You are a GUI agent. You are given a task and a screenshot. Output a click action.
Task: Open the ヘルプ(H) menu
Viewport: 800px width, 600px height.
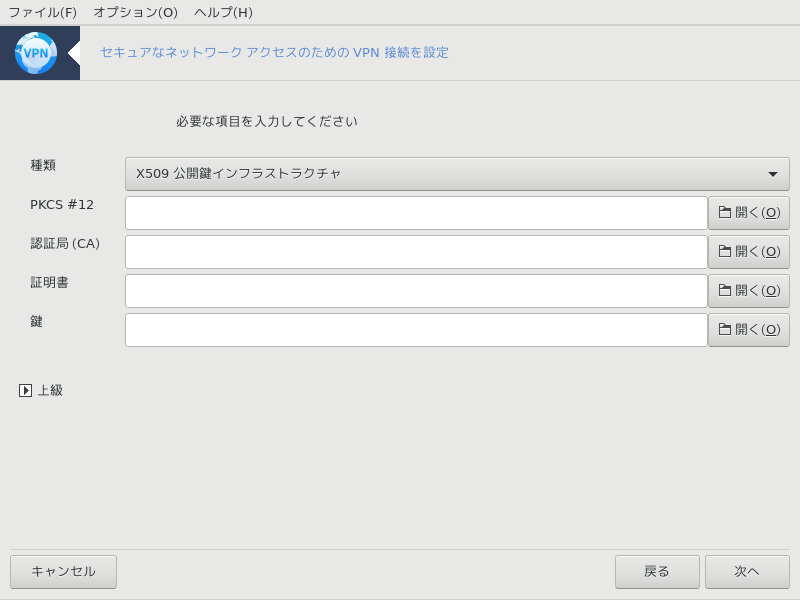point(223,12)
